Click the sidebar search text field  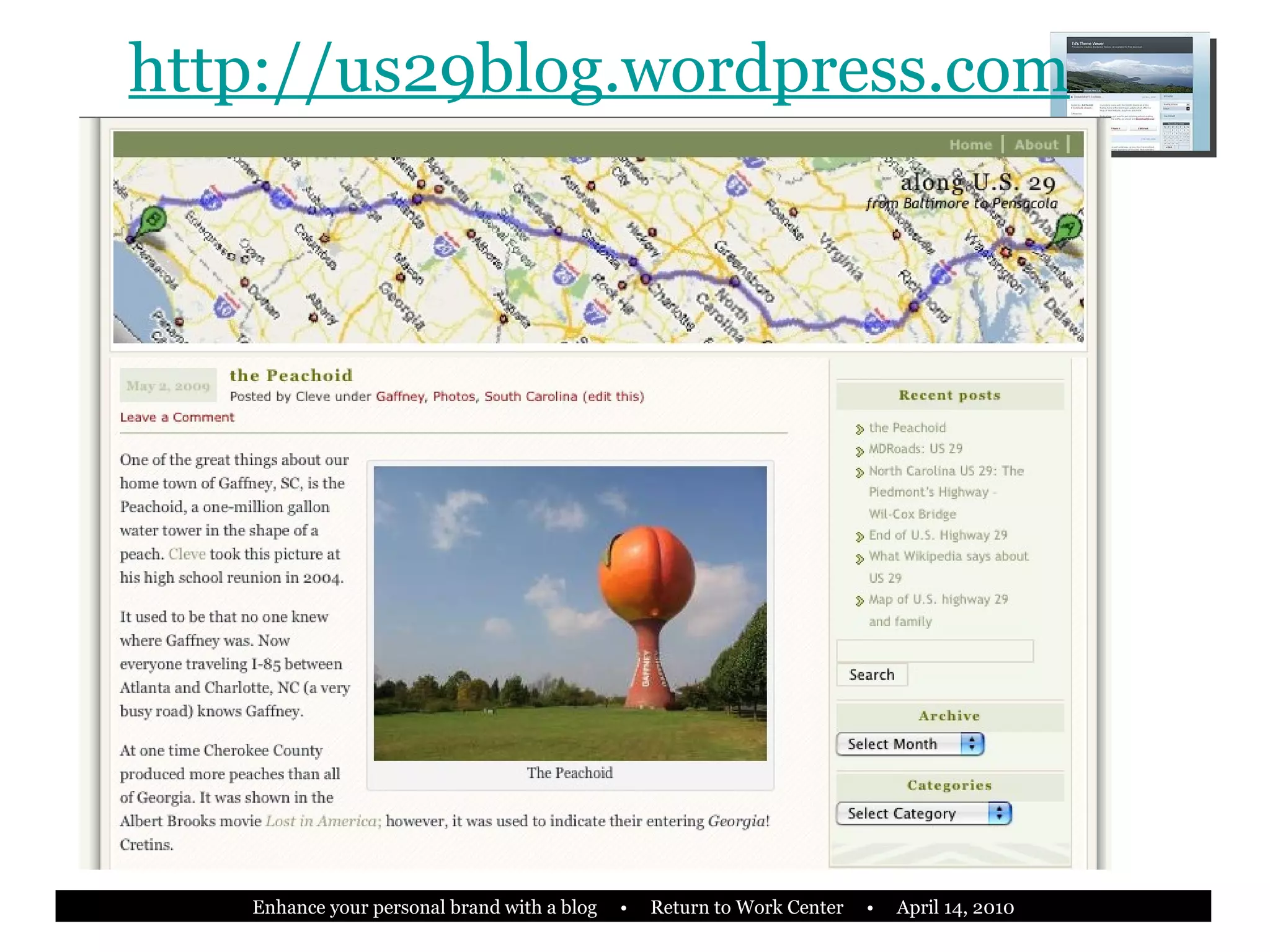[x=935, y=651]
